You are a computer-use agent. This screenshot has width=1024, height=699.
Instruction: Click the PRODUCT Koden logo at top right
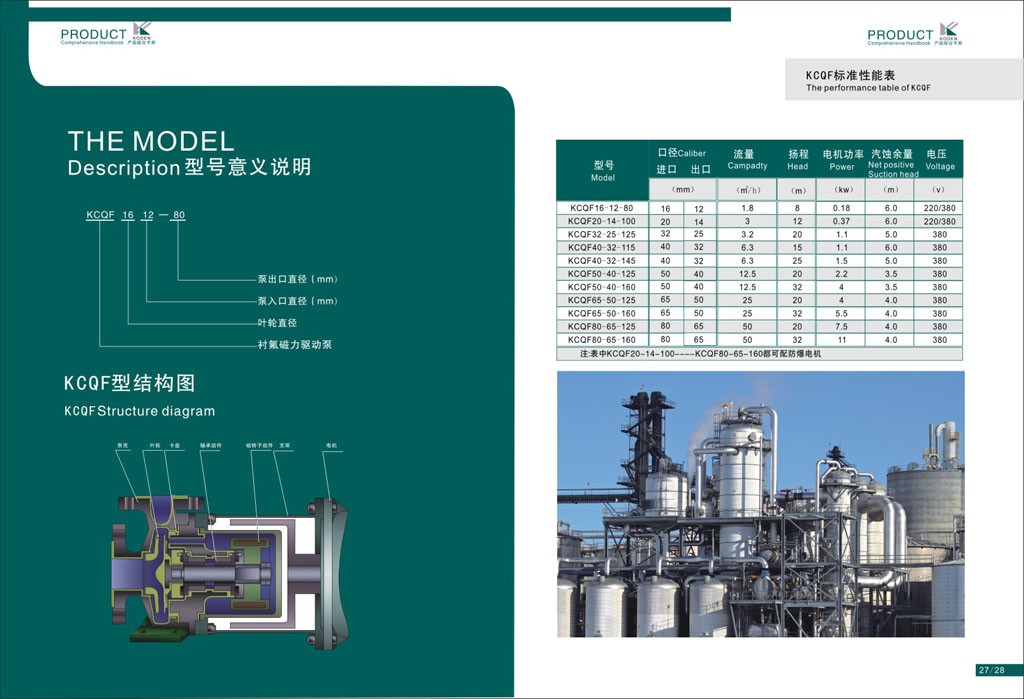[x=913, y=35]
